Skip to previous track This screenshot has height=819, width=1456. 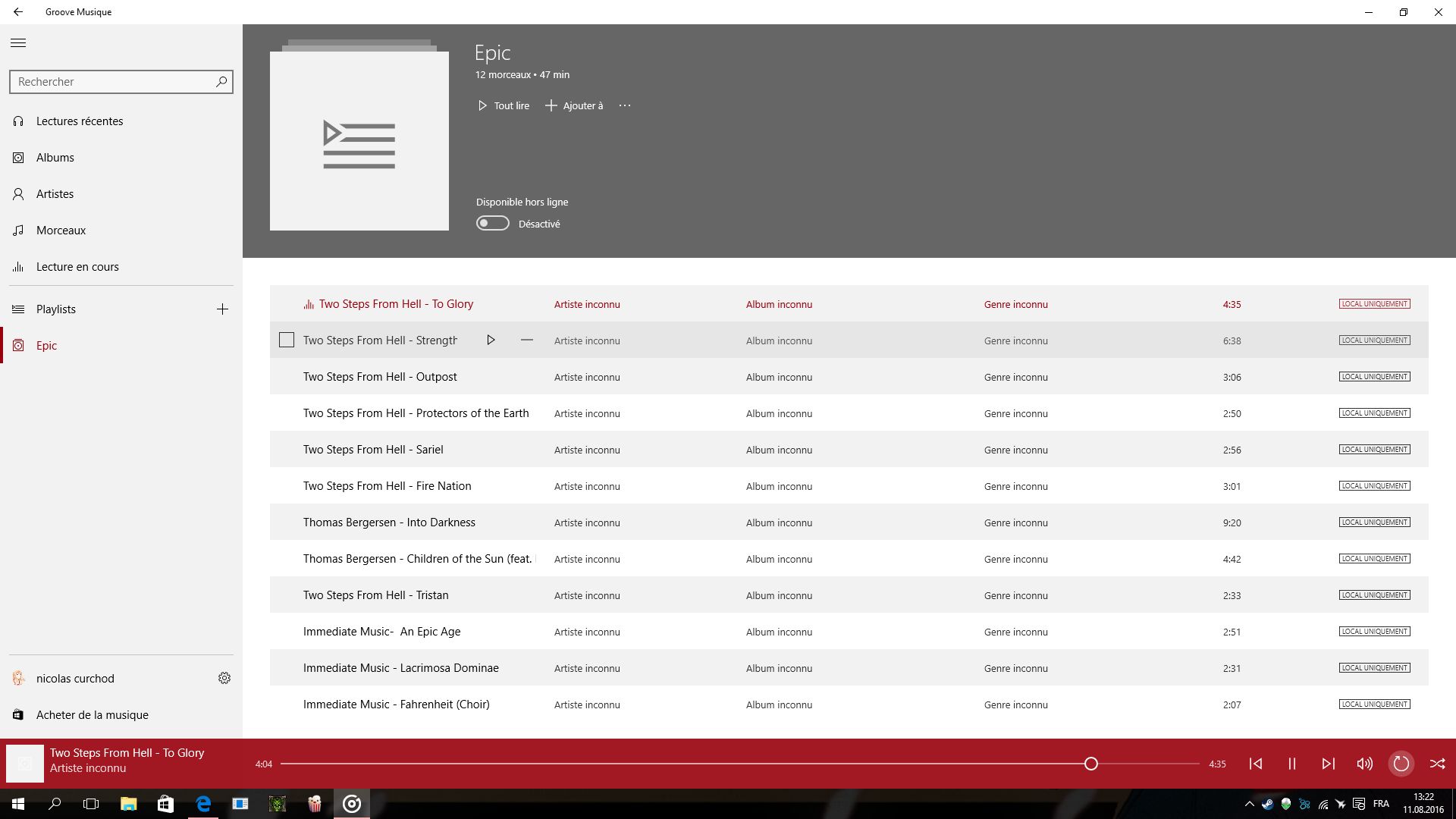(x=1256, y=764)
